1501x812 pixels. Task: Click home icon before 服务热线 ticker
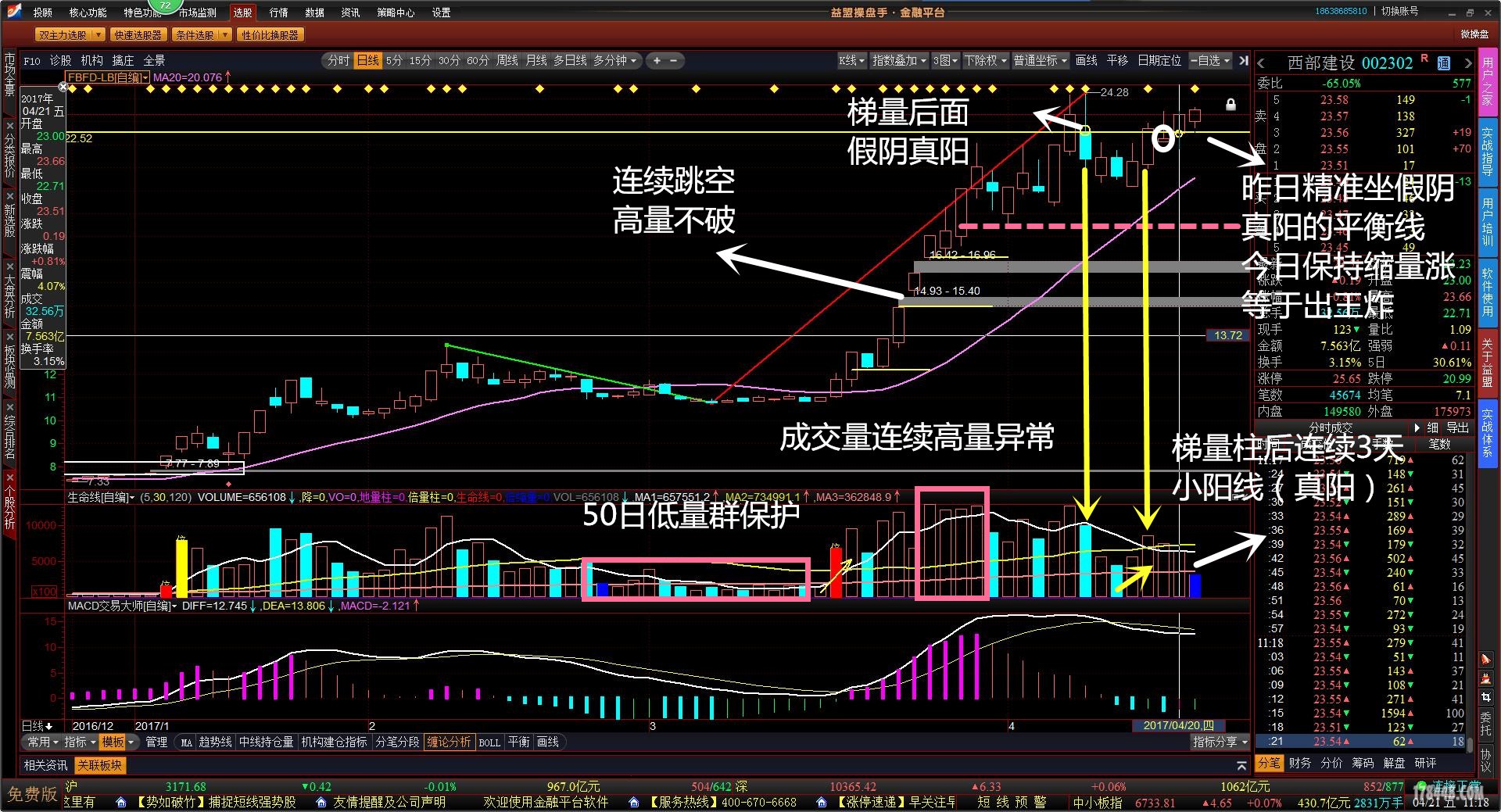[635, 802]
